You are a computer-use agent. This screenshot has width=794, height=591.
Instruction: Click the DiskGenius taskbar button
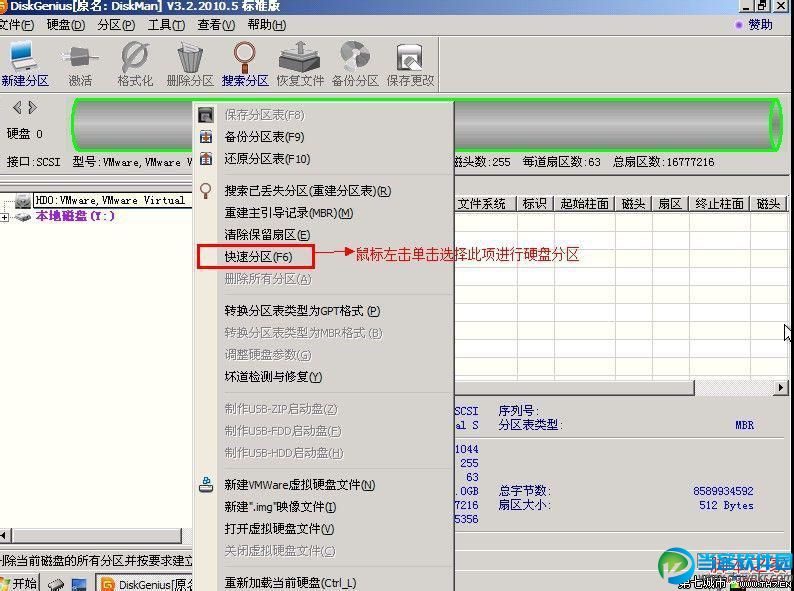[x=145, y=584]
